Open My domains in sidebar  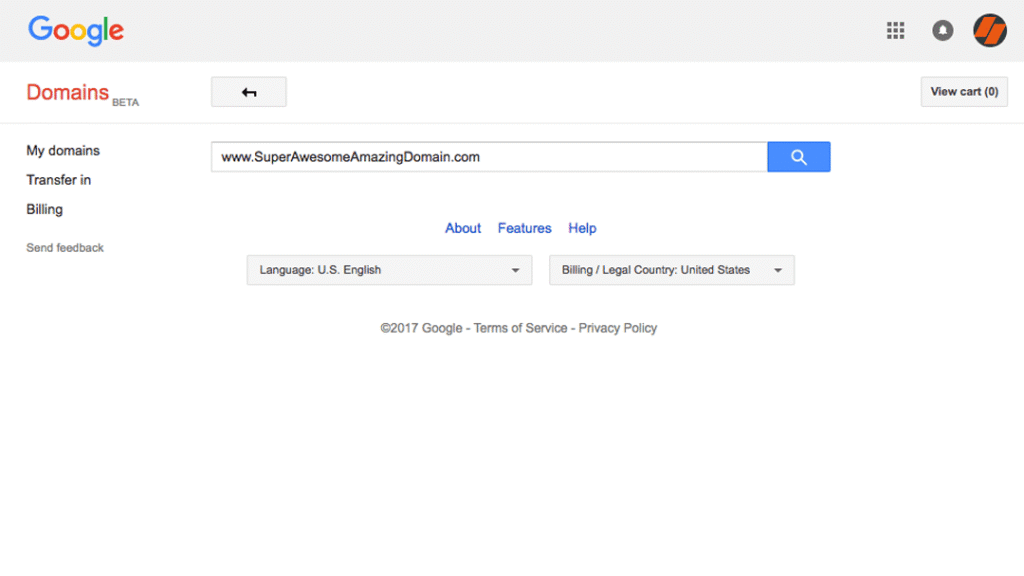tap(63, 151)
